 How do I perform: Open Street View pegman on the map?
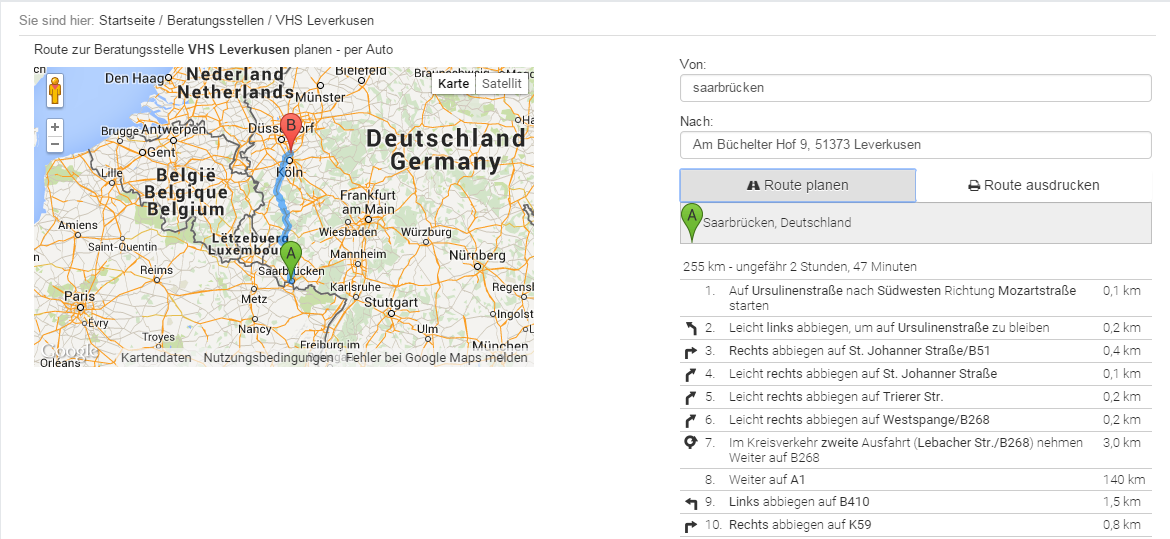click(x=55, y=90)
